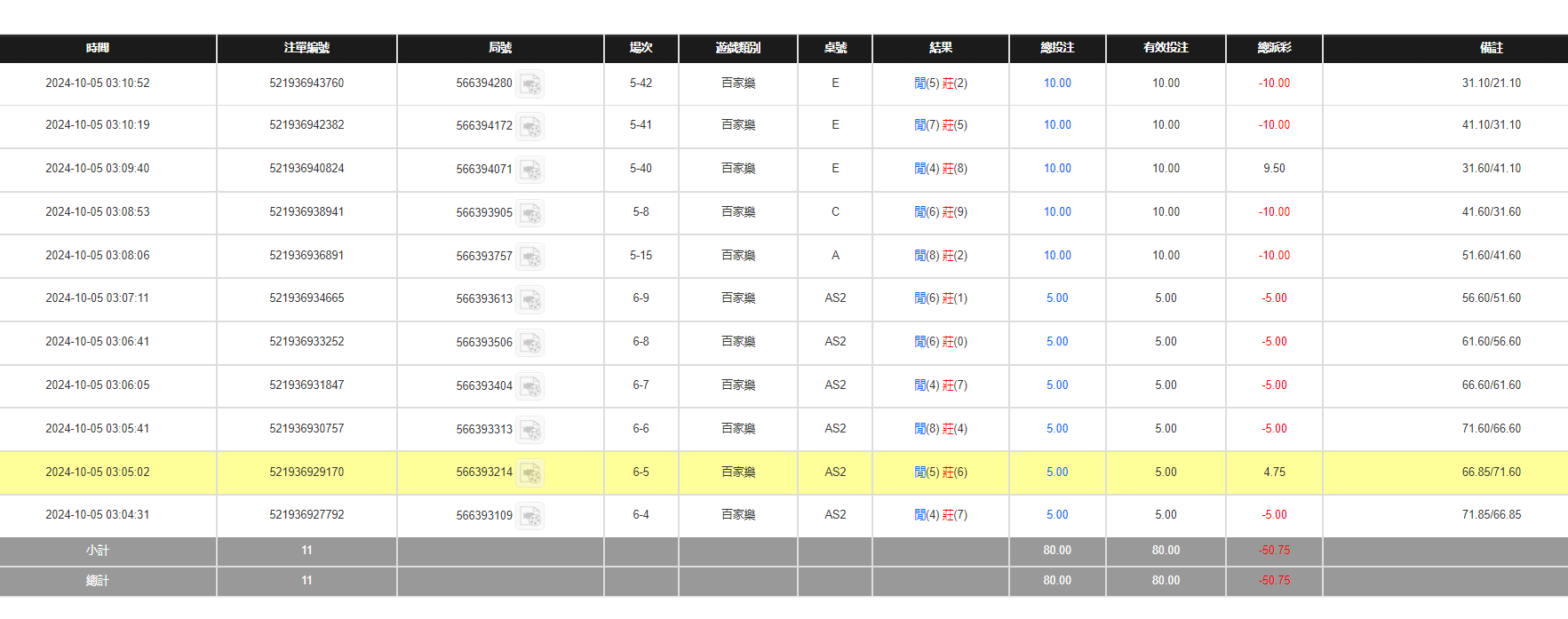Open video replay for round 566394280
Viewport: 1568px width, 619px height.
pos(530,84)
